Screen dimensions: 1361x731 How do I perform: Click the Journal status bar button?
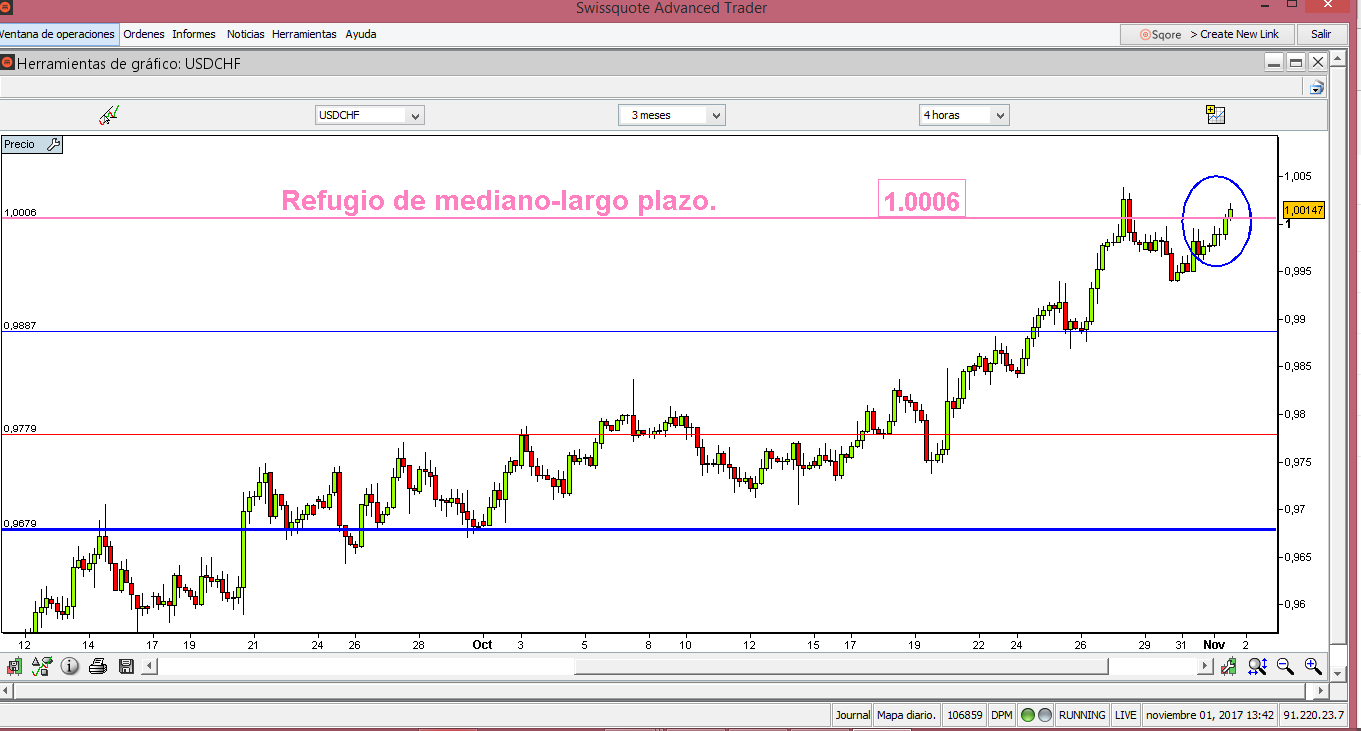(x=852, y=715)
